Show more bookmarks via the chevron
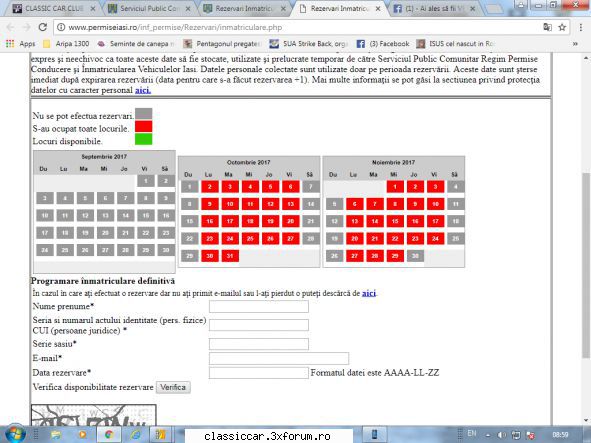Image resolution: width=591 pixels, height=443 pixels. pyautogui.click(x=575, y=44)
